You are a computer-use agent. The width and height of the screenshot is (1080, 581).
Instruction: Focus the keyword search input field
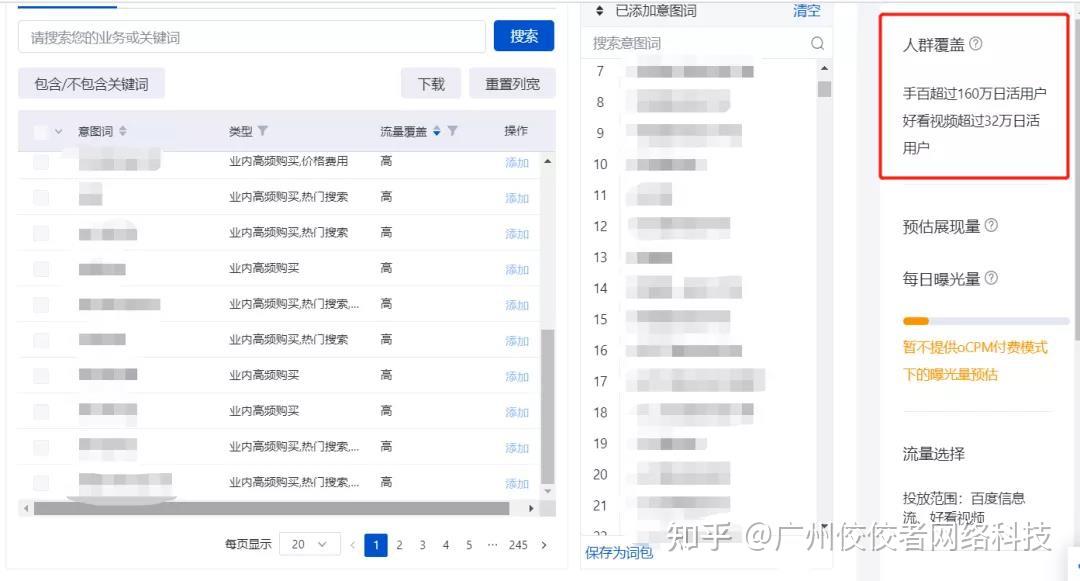251,37
